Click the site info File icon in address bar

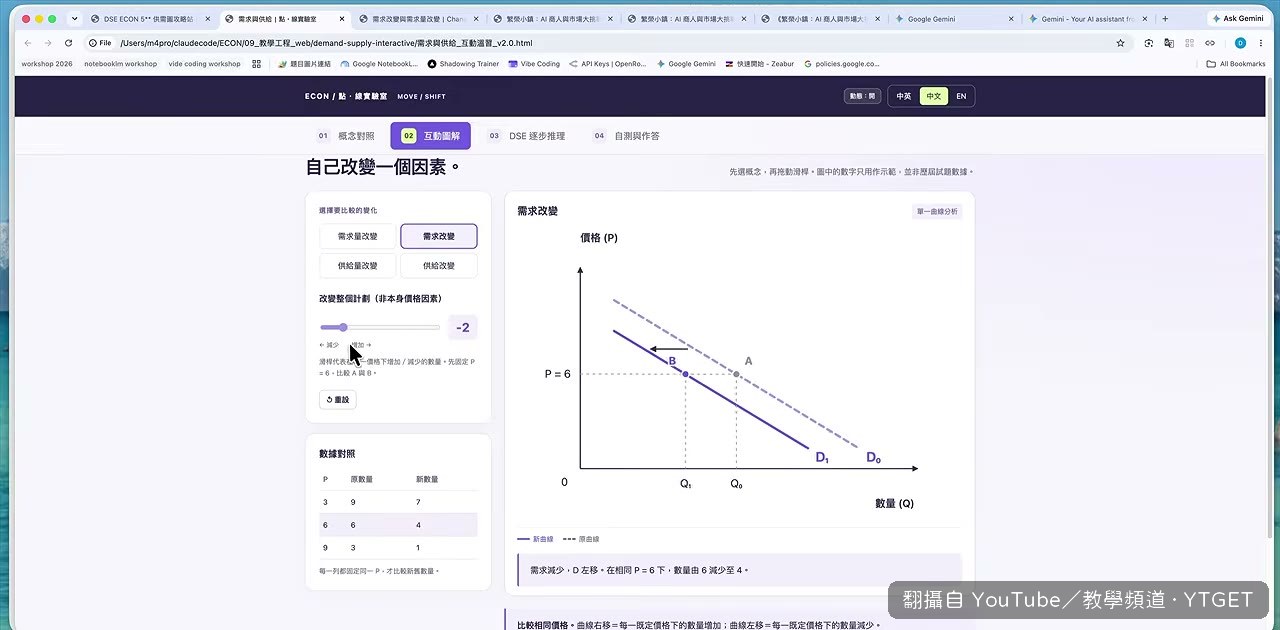click(x=100, y=43)
